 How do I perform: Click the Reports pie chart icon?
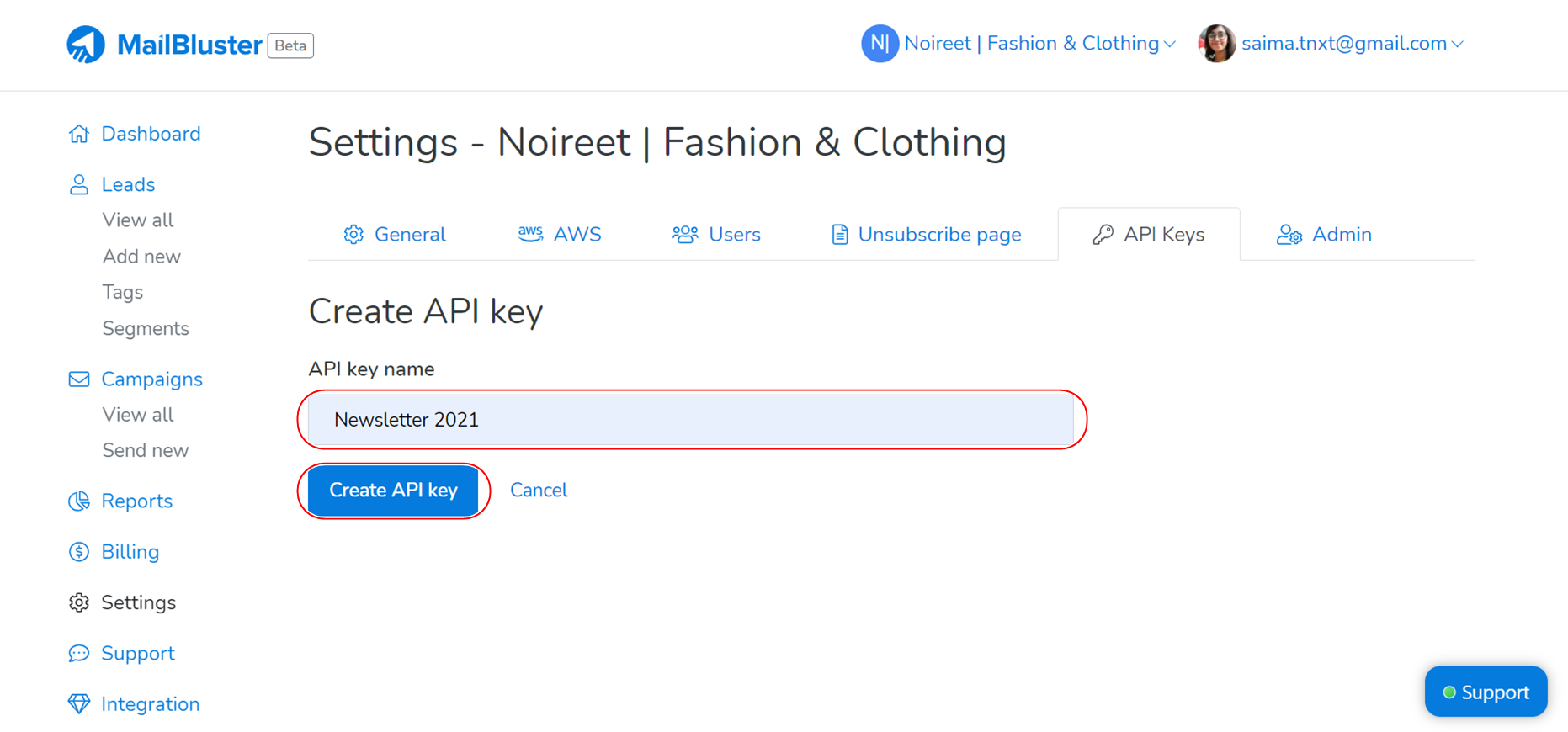tap(79, 501)
